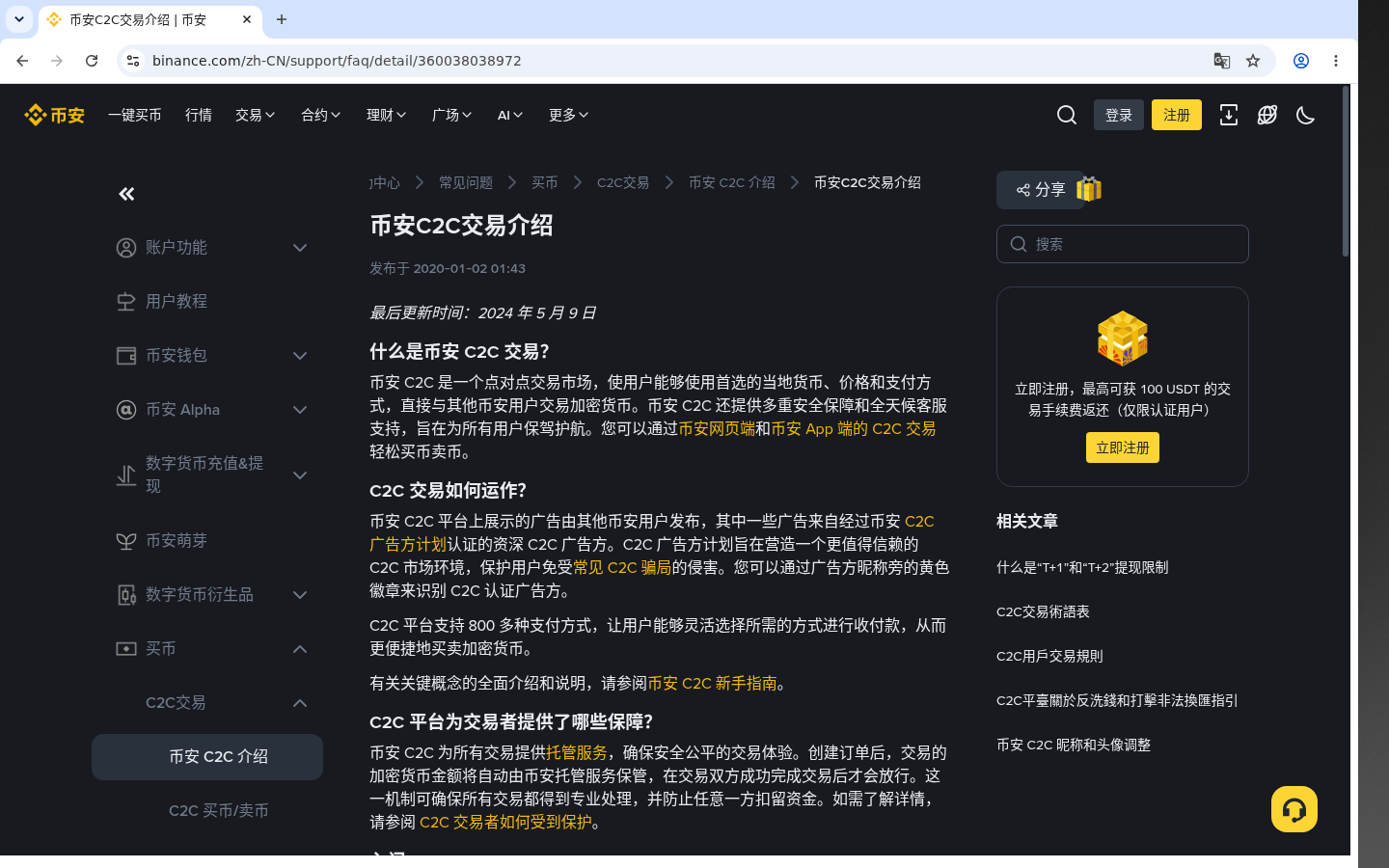Expand the 数字货币充值&提现 chevron

pos(300,475)
